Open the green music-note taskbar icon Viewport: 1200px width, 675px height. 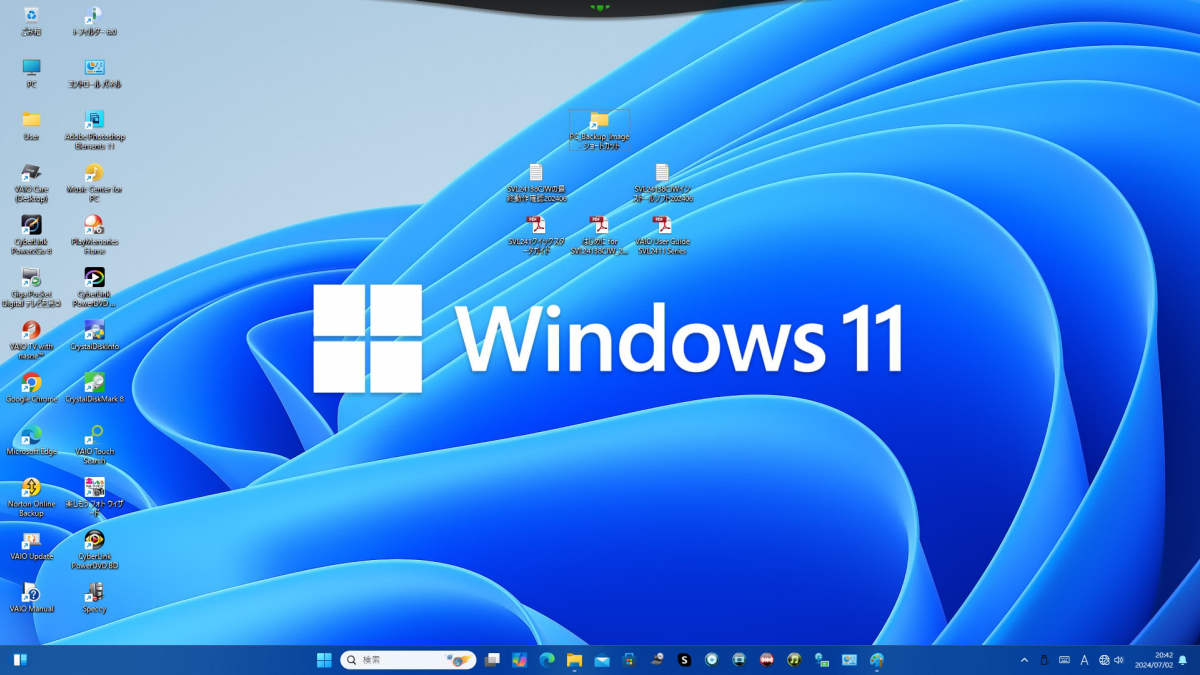point(794,660)
